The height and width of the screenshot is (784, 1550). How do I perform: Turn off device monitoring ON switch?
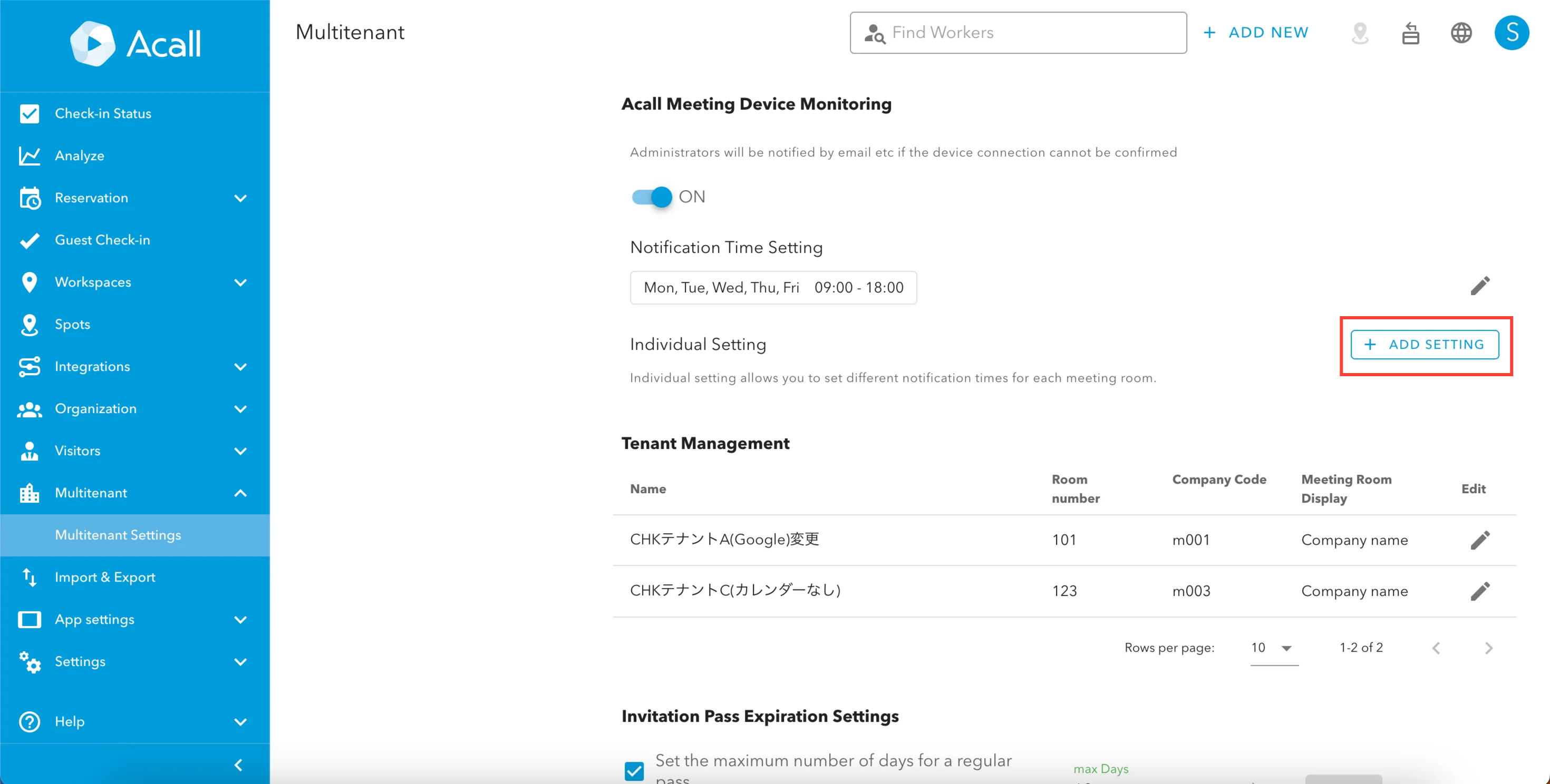pyautogui.click(x=652, y=197)
